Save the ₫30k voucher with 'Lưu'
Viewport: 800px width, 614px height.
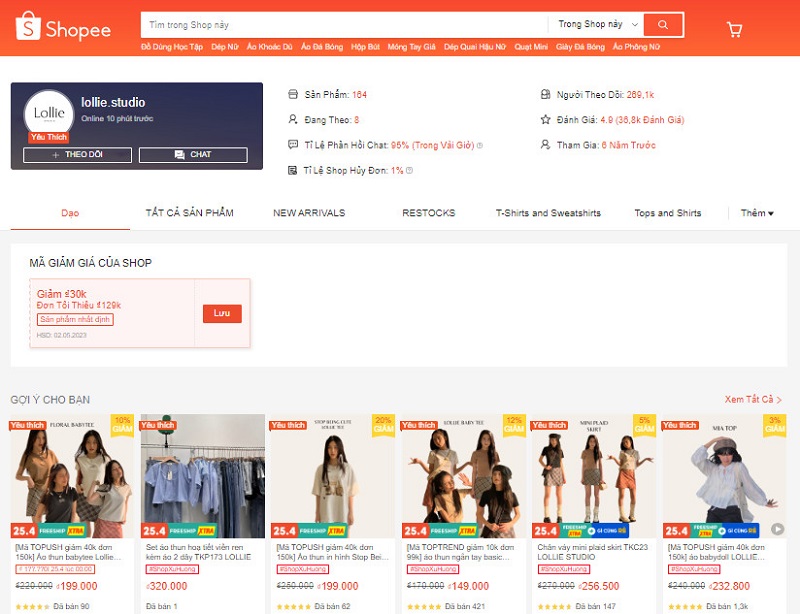[222, 313]
